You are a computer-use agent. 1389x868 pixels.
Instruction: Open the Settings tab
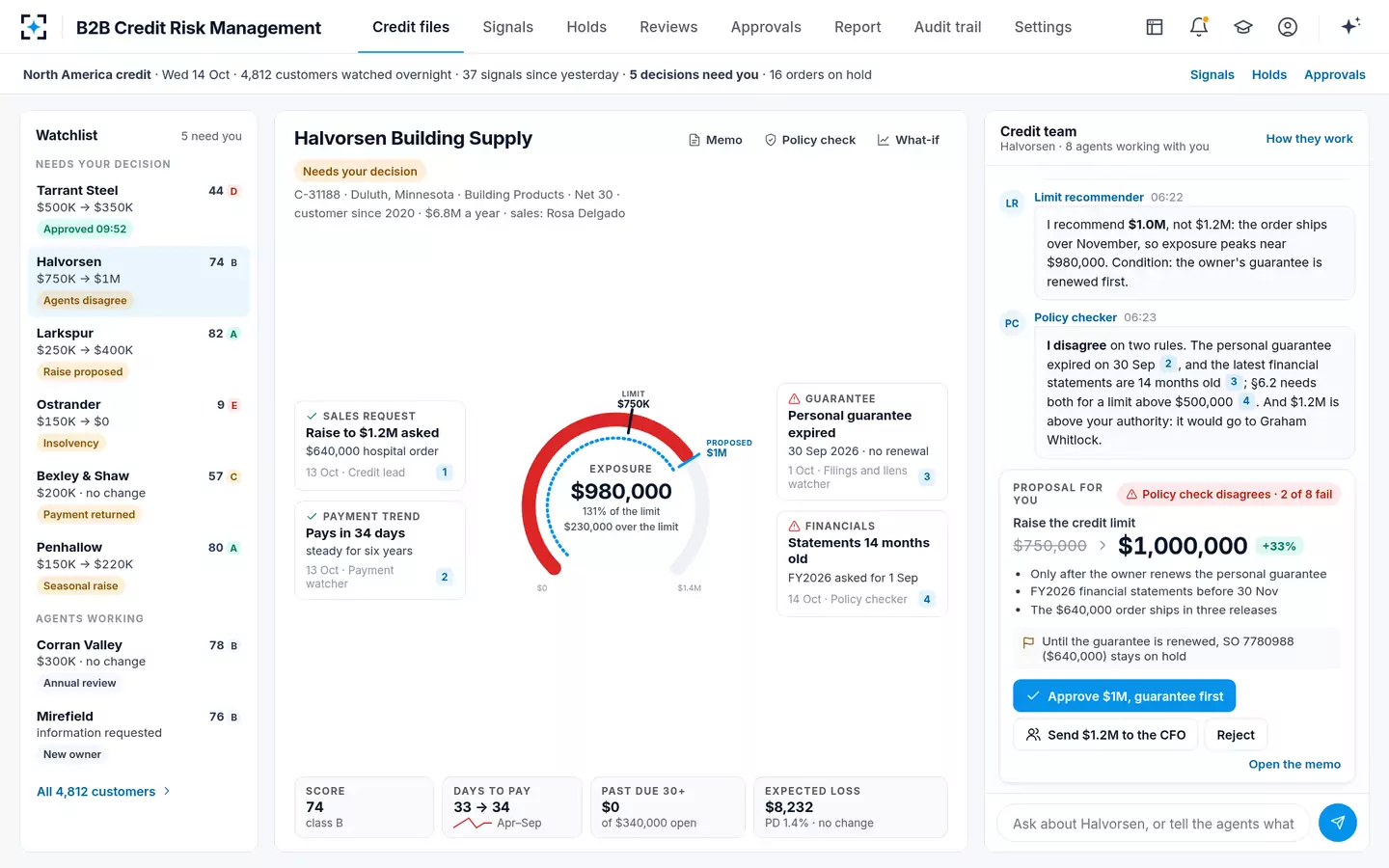click(x=1043, y=27)
